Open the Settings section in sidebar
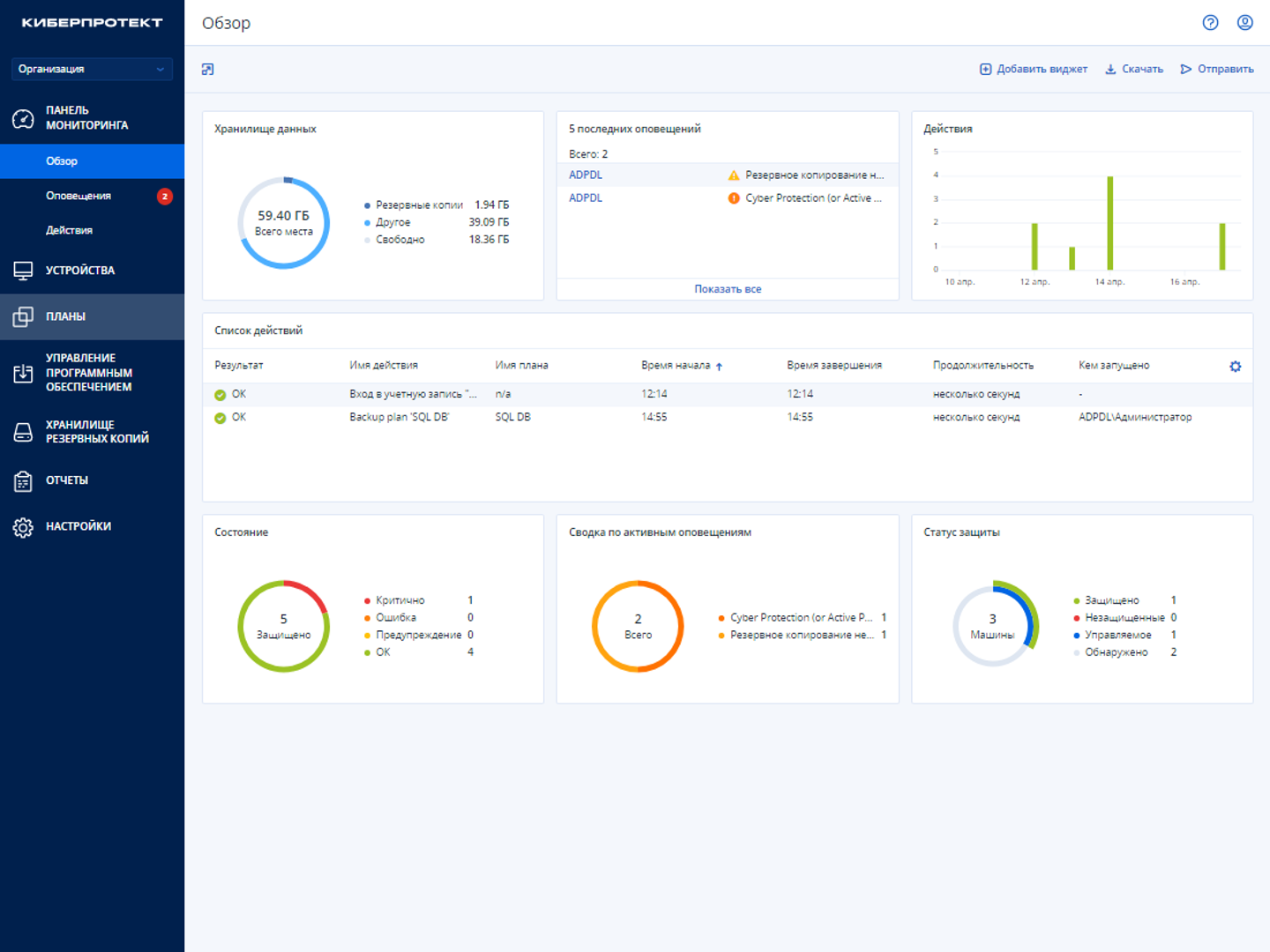This screenshot has width=1270, height=952. (78, 526)
